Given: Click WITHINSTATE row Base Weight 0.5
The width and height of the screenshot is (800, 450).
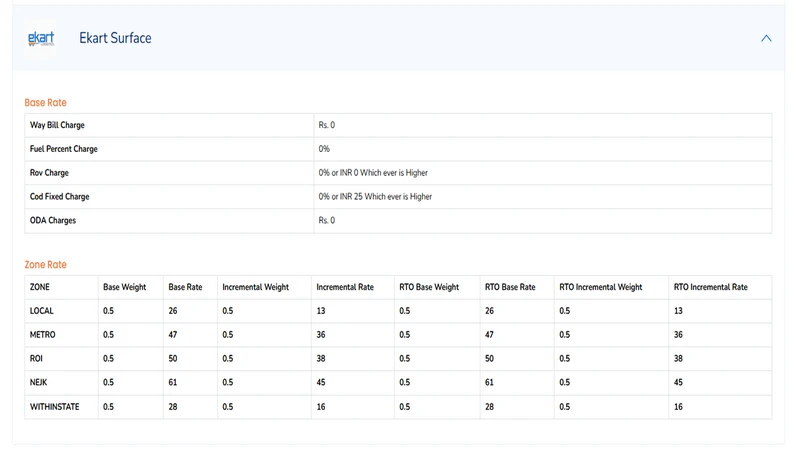Looking at the screenshot, I should coord(108,407).
